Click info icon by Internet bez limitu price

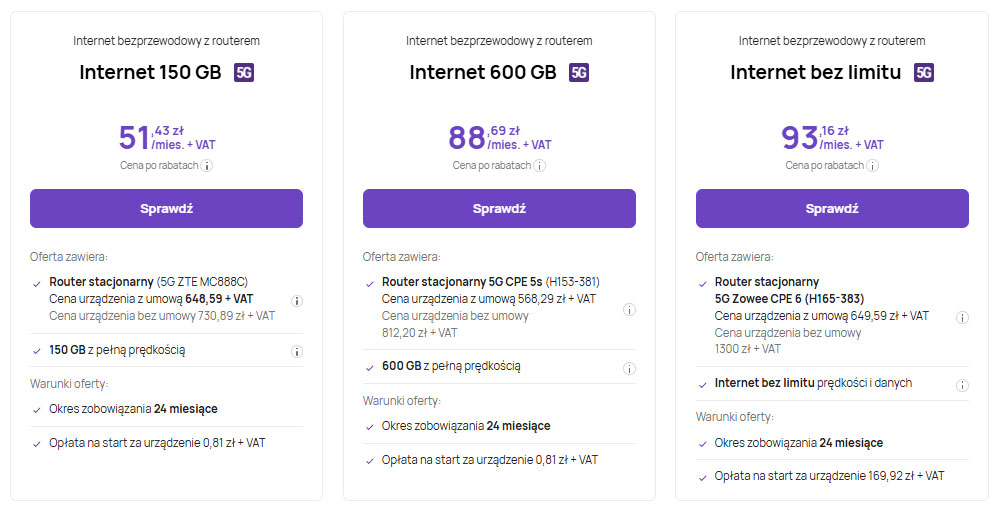click(x=873, y=166)
